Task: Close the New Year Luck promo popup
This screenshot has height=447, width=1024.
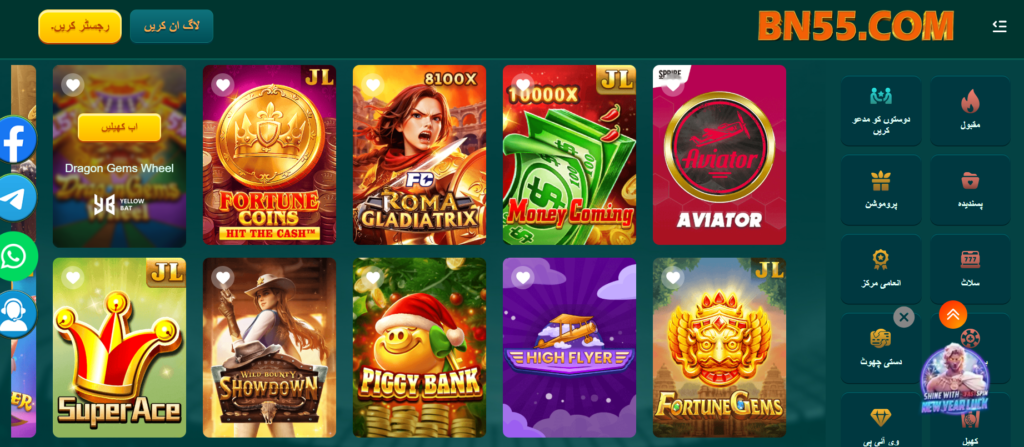Action: 904,318
